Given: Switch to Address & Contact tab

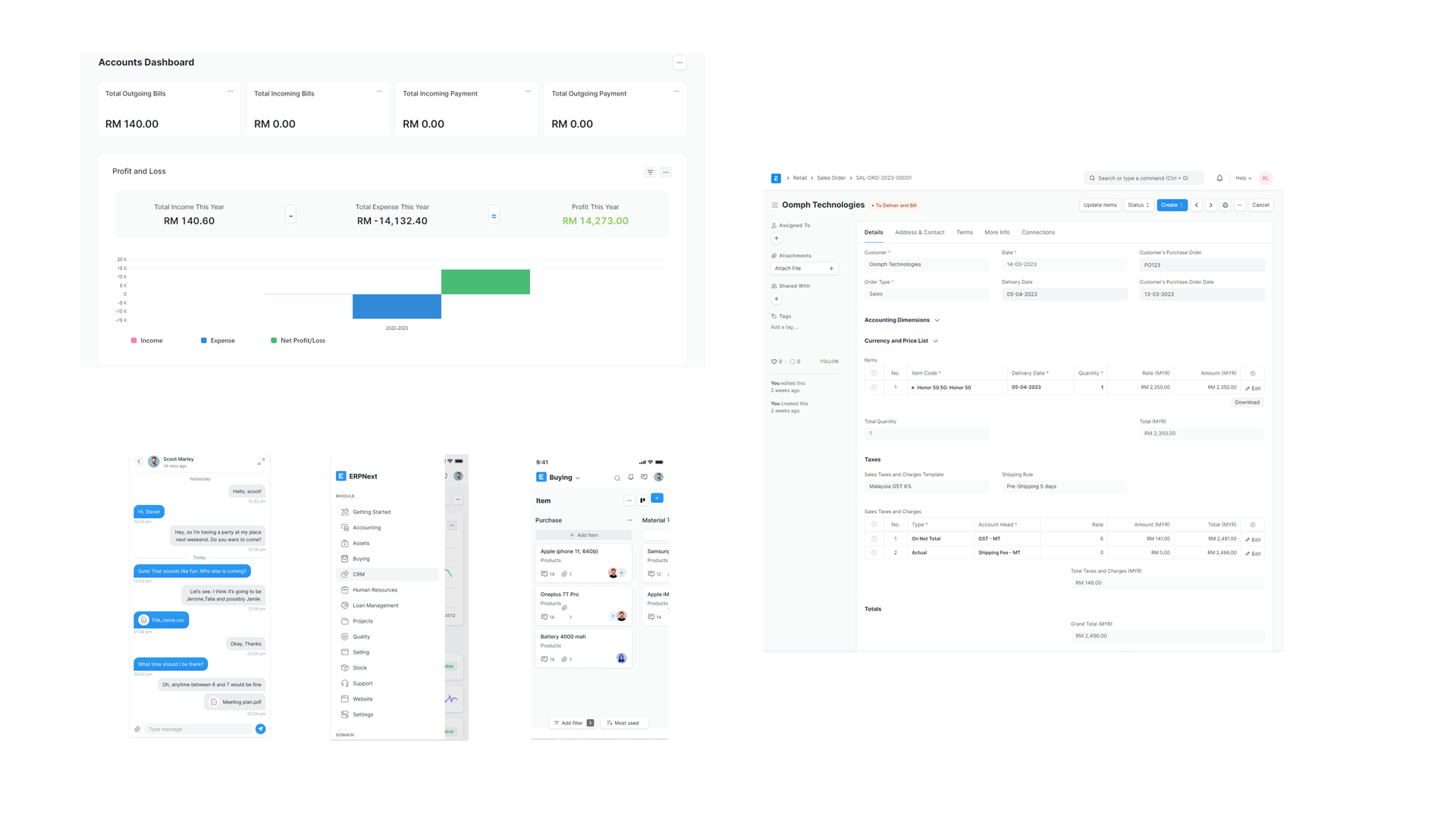Looking at the screenshot, I should [919, 233].
